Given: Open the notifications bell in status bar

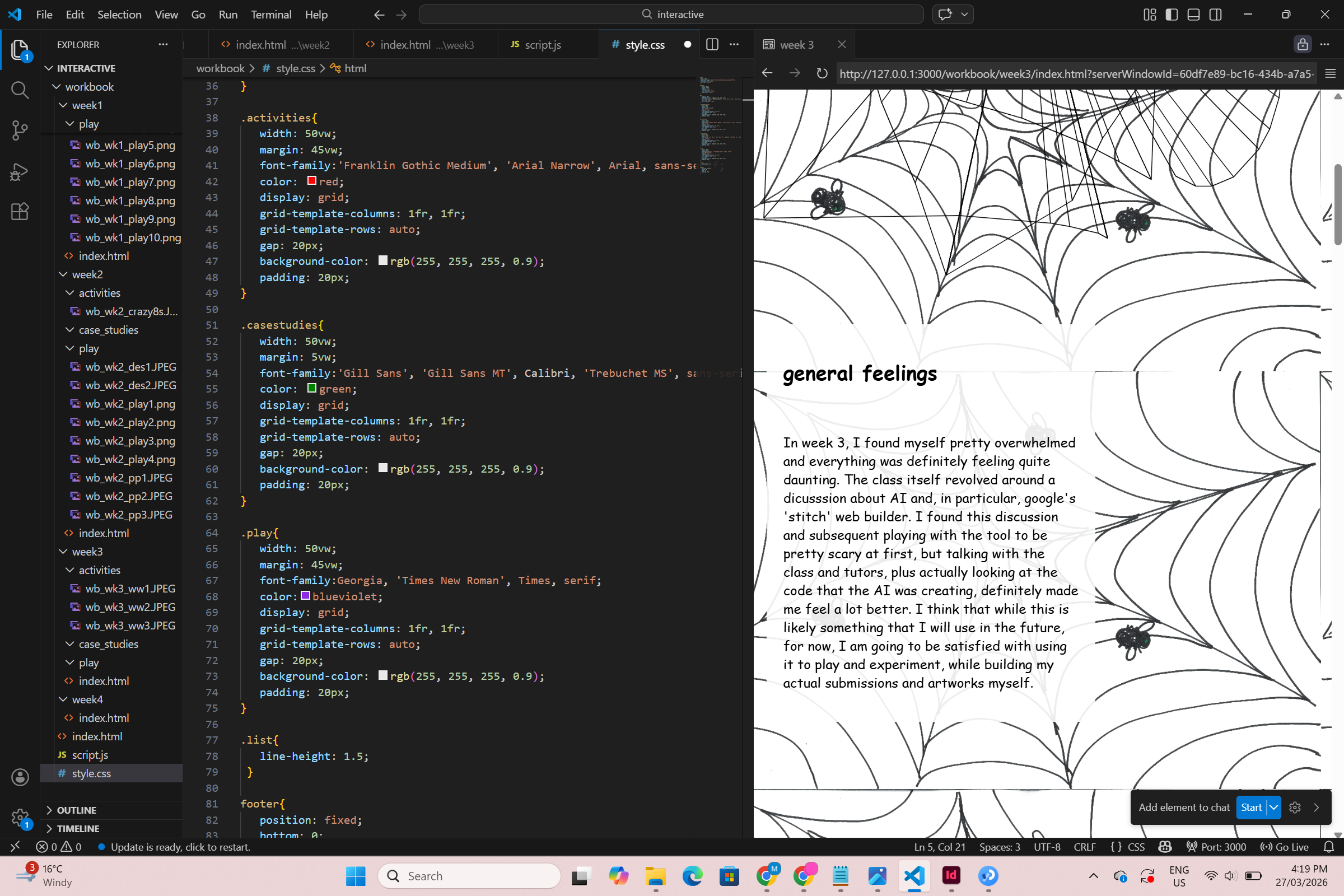Looking at the screenshot, I should (1329, 847).
